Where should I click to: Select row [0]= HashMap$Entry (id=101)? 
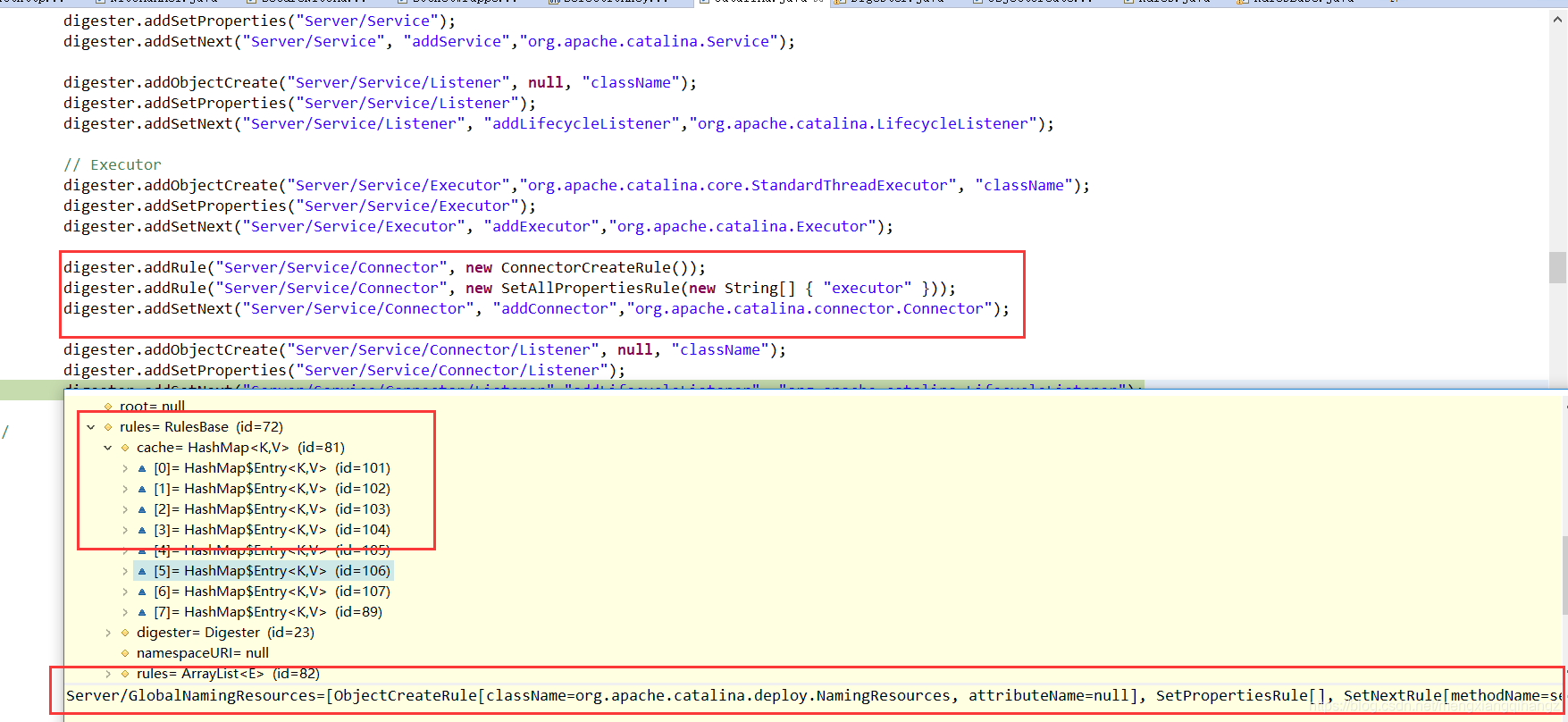click(272, 468)
